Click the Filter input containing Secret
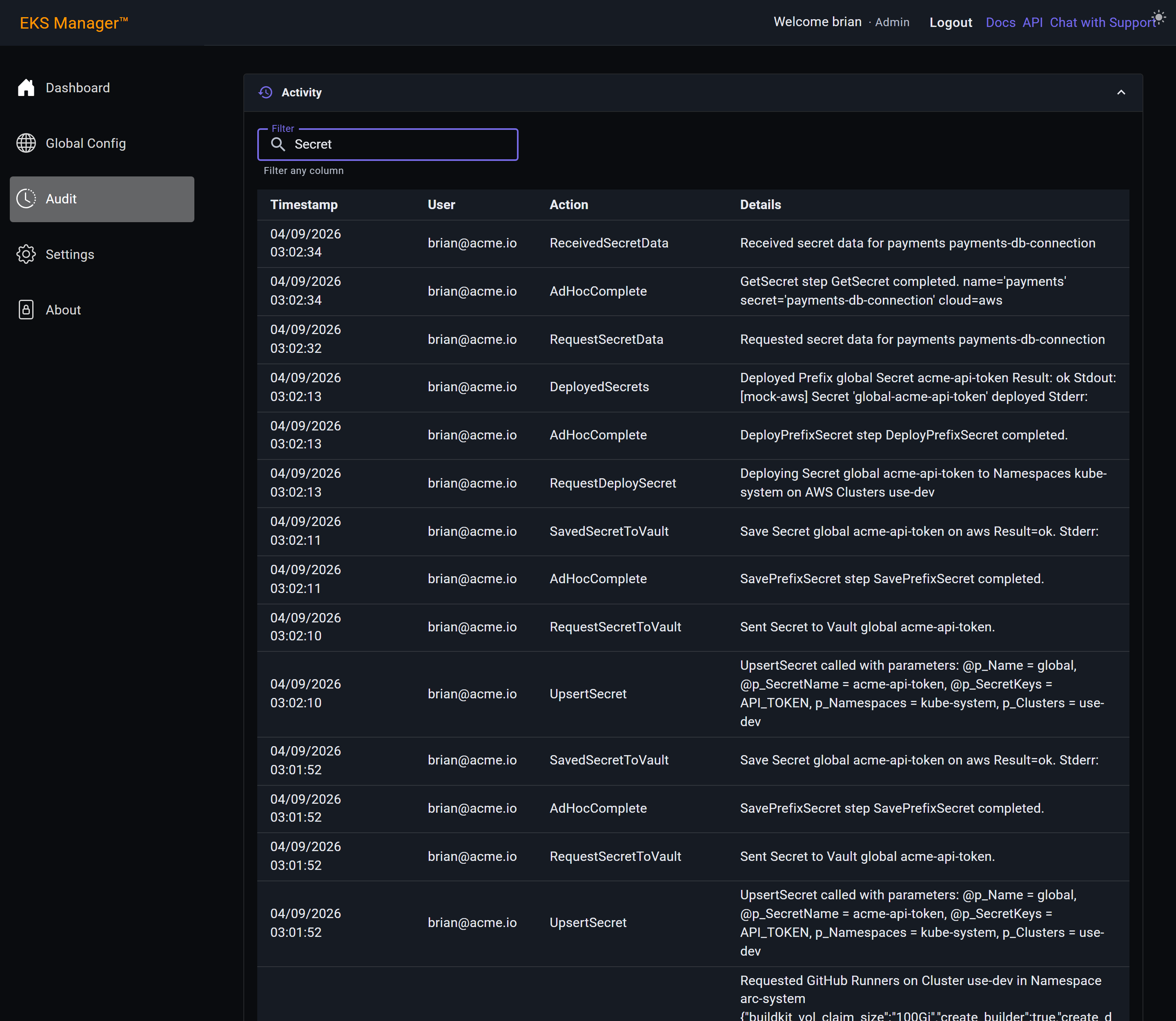The width and height of the screenshot is (1176, 1021). [x=388, y=144]
